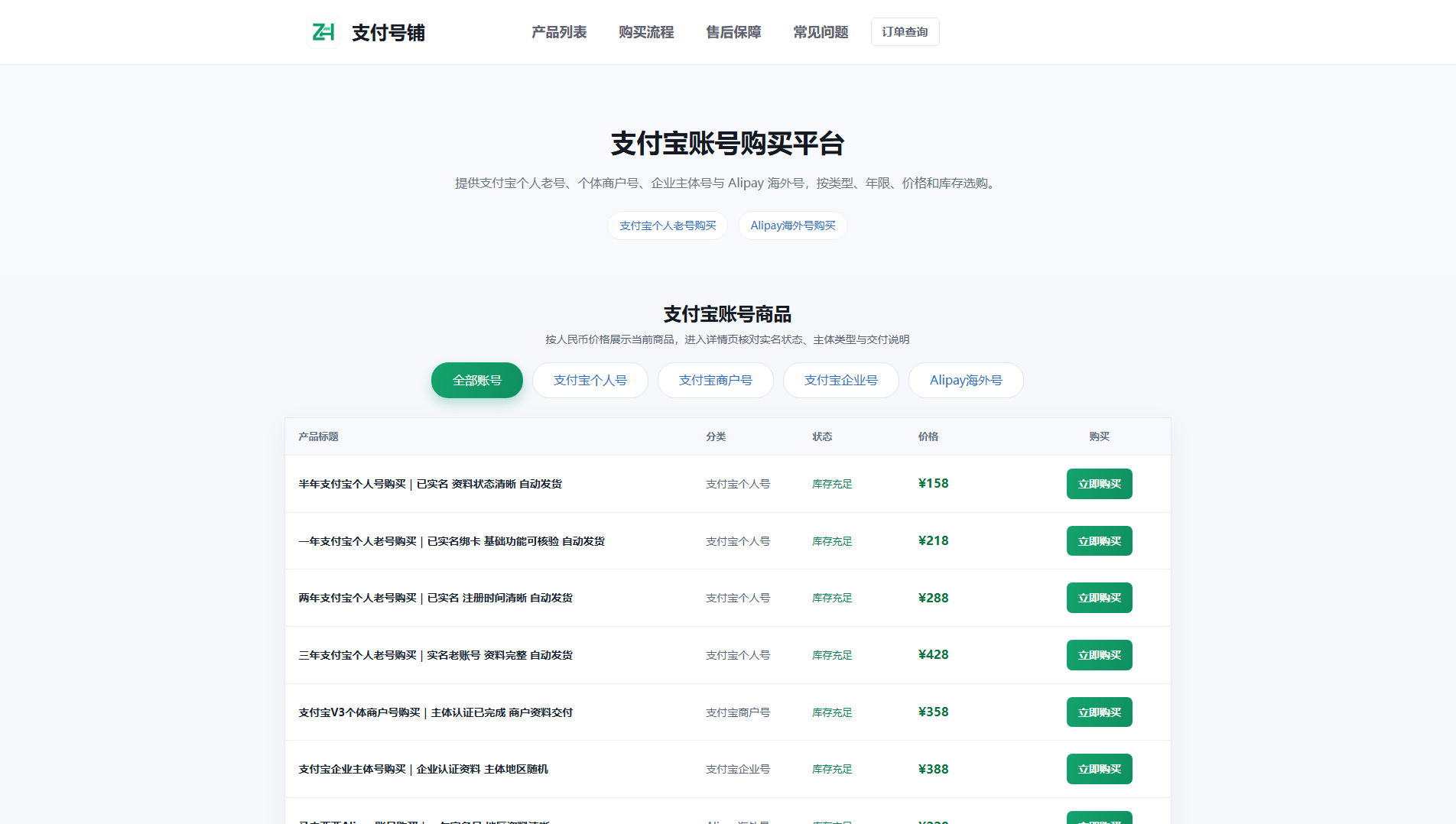Click the ¥358 price value

(x=933, y=712)
